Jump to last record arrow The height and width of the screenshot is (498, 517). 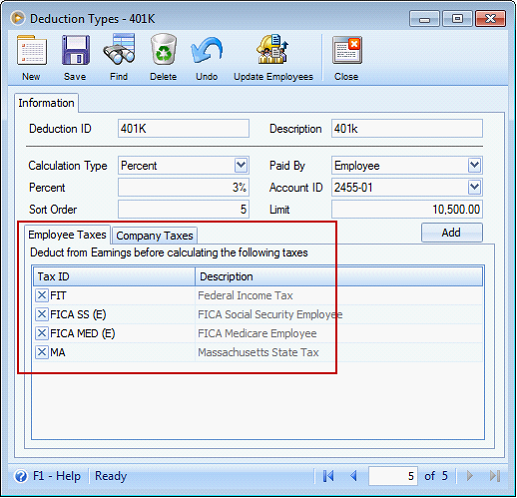coord(495,476)
